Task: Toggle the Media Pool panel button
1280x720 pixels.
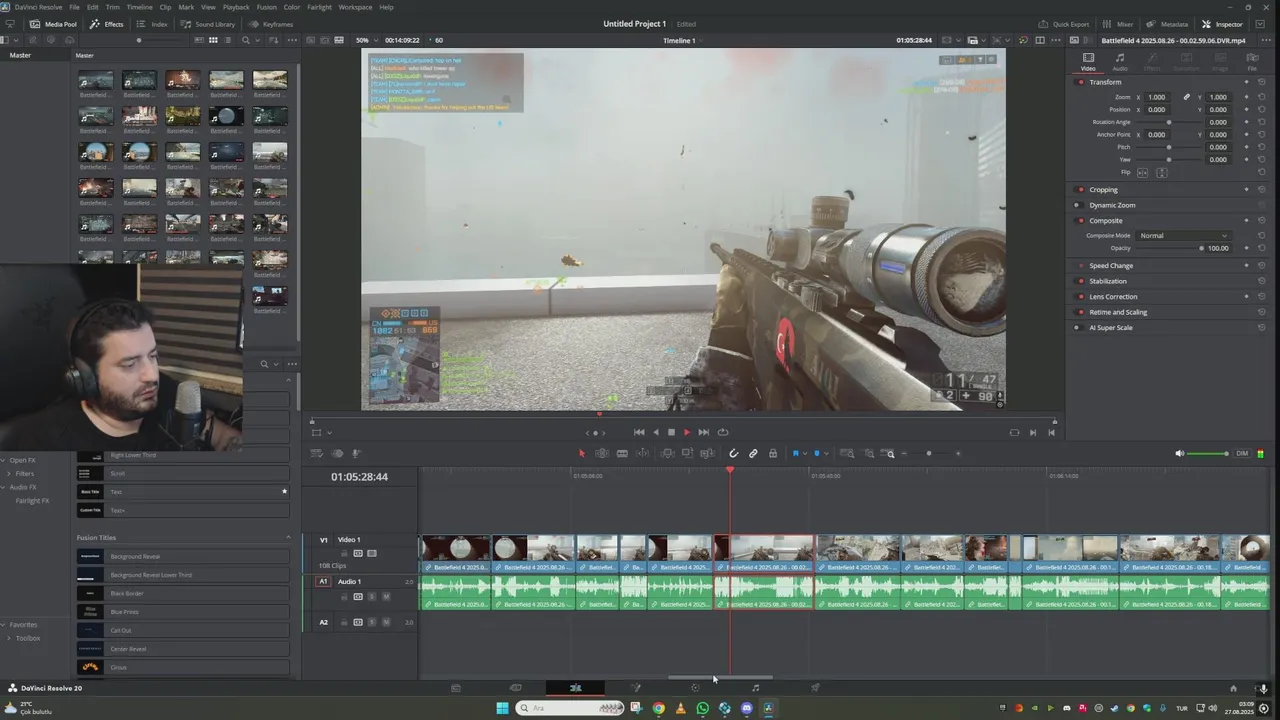Action: (53, 24)
